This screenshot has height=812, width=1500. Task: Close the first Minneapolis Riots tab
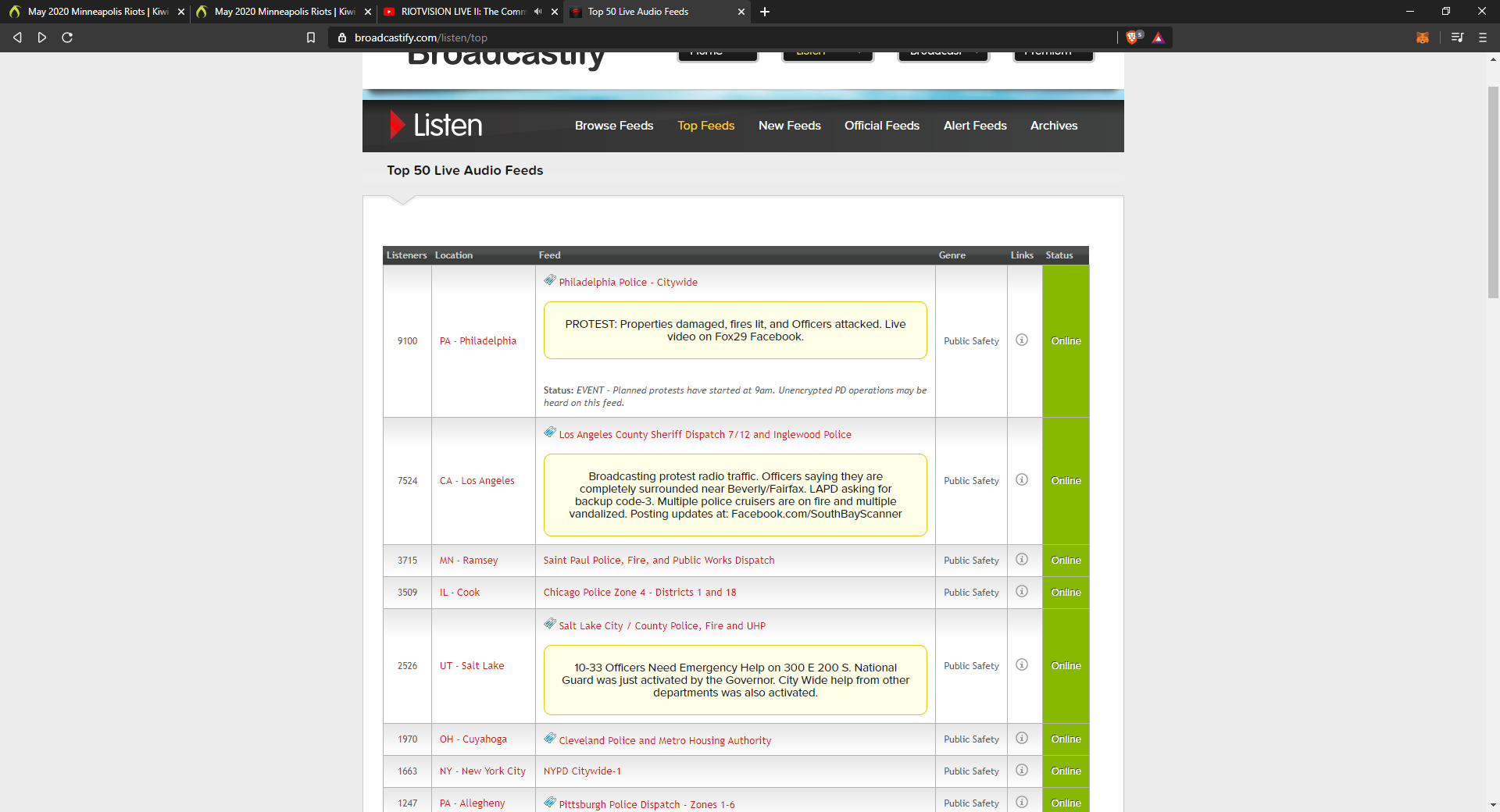pos(181,12)
